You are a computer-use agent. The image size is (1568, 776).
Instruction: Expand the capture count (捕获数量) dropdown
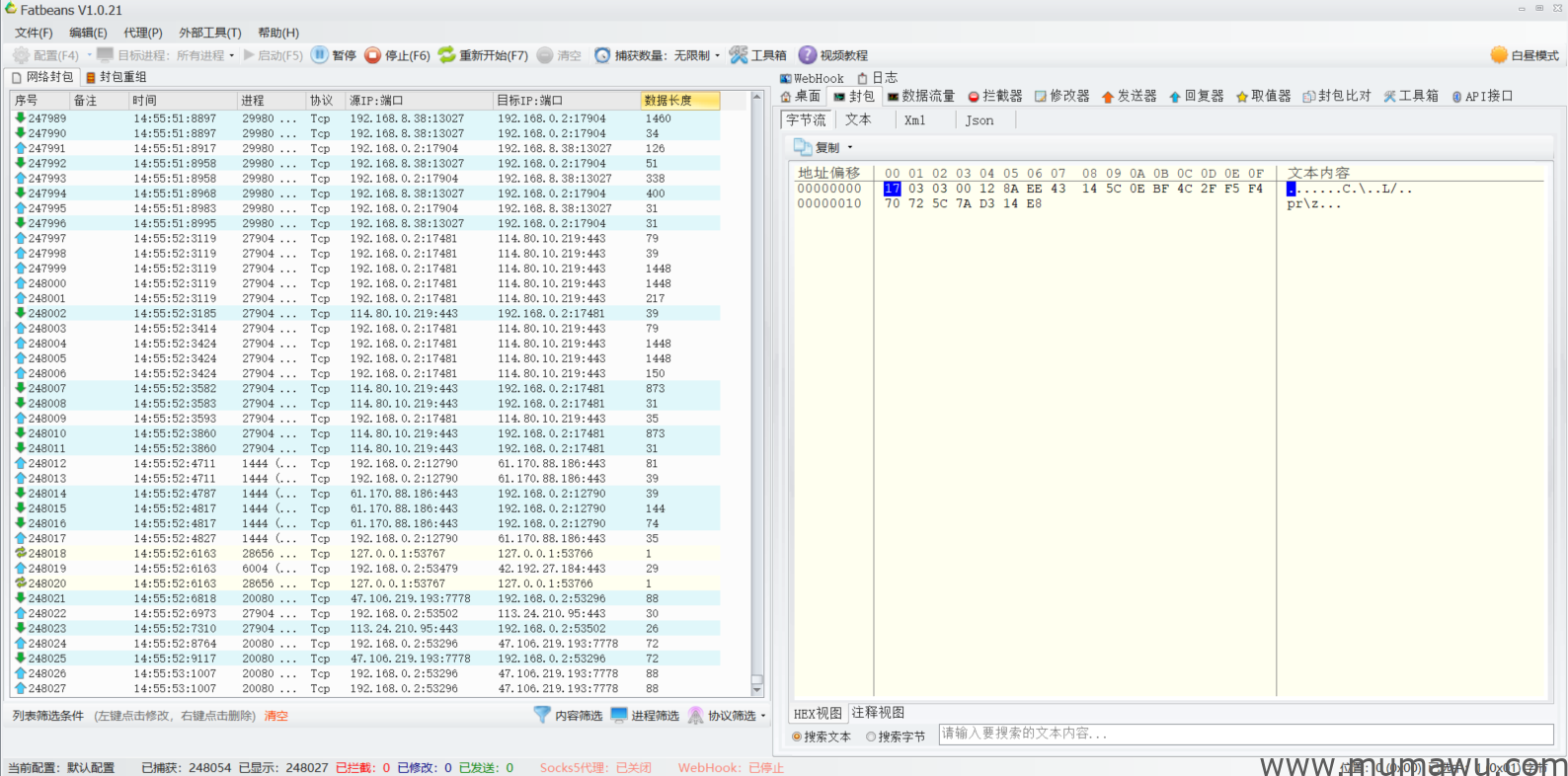(717, 56)
